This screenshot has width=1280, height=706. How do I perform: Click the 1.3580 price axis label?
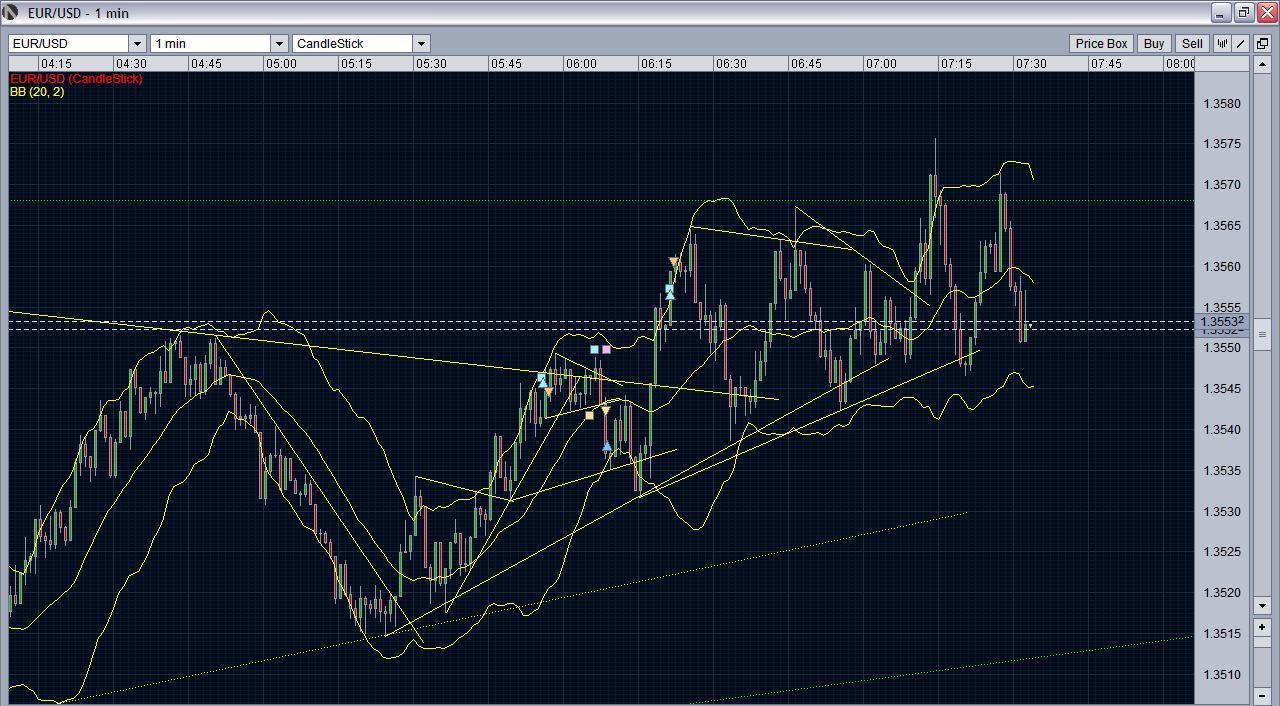(x=1221, y=104)
